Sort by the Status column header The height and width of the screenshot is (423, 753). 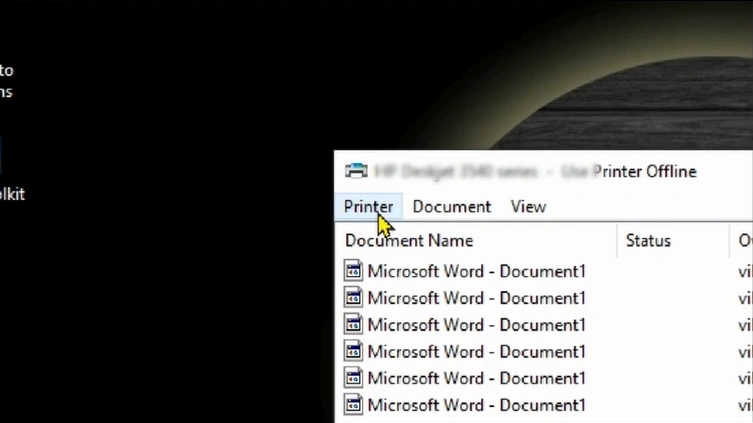point(648,240)
